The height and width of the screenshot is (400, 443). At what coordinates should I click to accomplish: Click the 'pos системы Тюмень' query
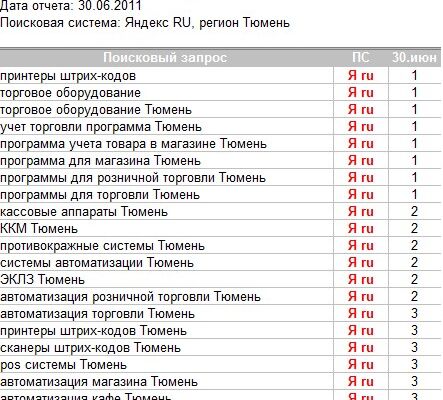pos(63,364)
